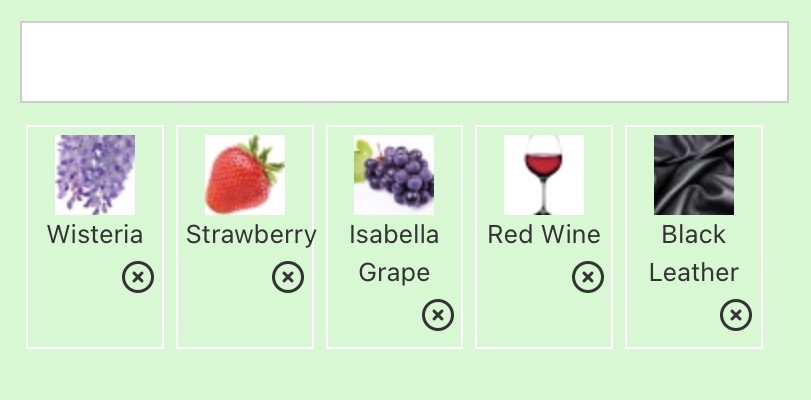Click the red wine glass image
Viewport: 811px width, 400px height.
544,175
